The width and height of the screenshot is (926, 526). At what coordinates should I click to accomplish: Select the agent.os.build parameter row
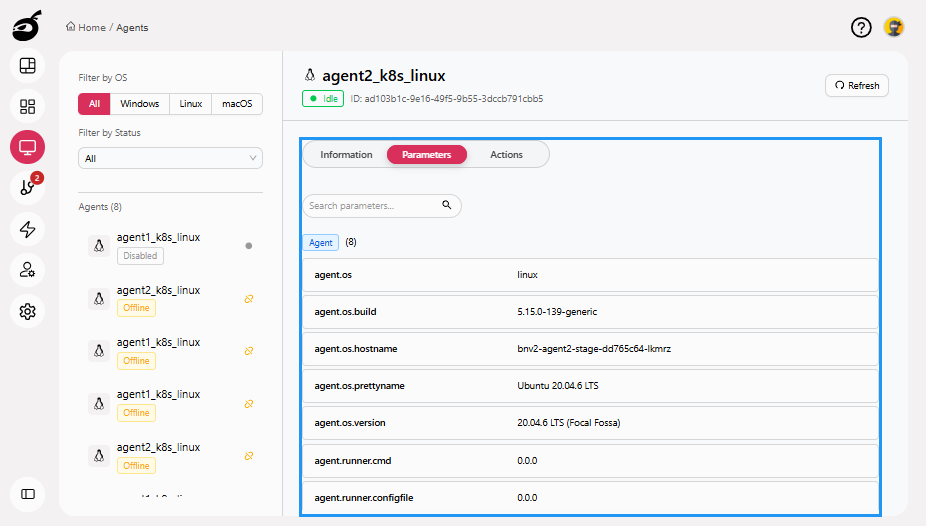coord(590,312)
